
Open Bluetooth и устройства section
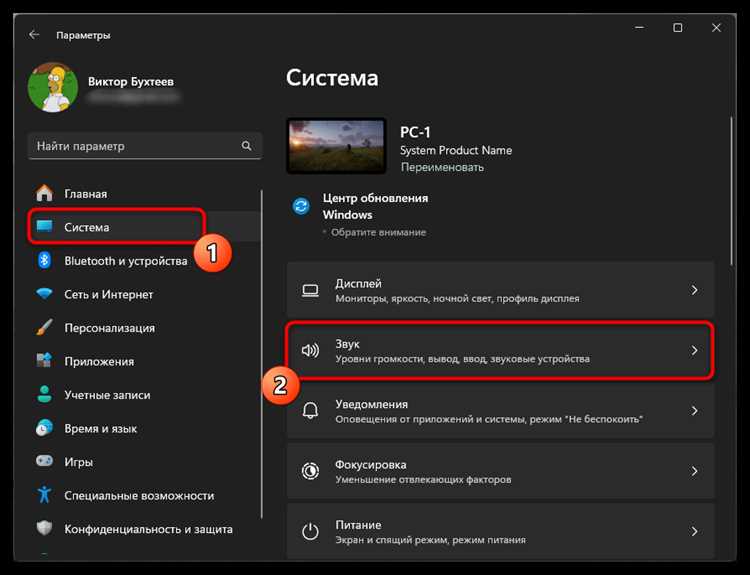pos(144,261)
